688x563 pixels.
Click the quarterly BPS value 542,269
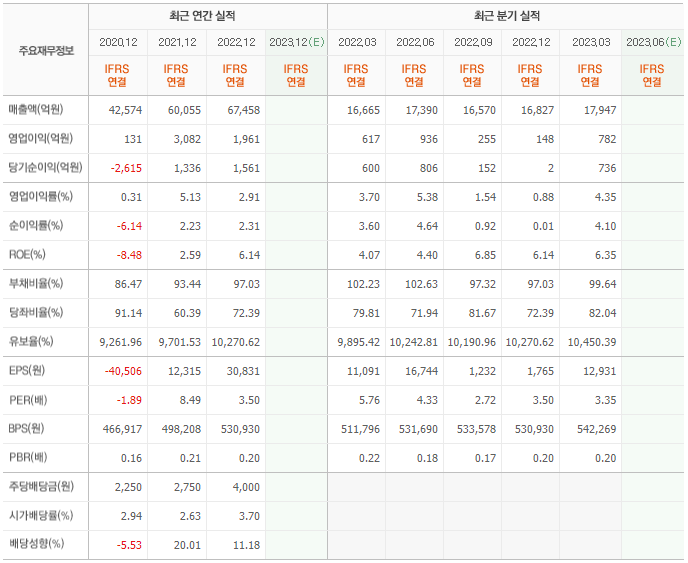pyautogui.click(x=597, y=429)
